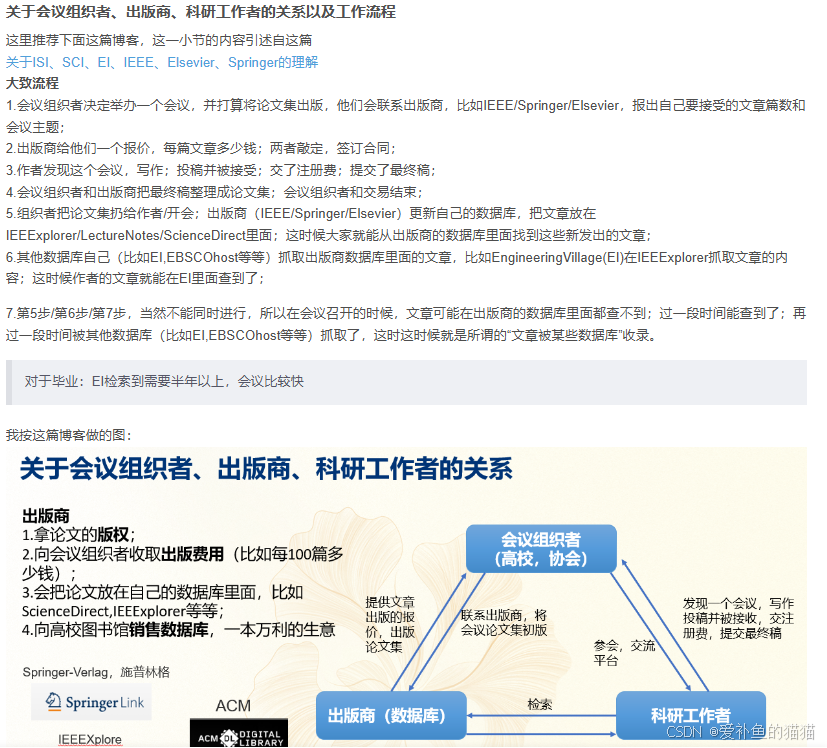This screenshot has width=827, height=748.
Task: Click the '检索' arrow label
Action: pos(540,704)
